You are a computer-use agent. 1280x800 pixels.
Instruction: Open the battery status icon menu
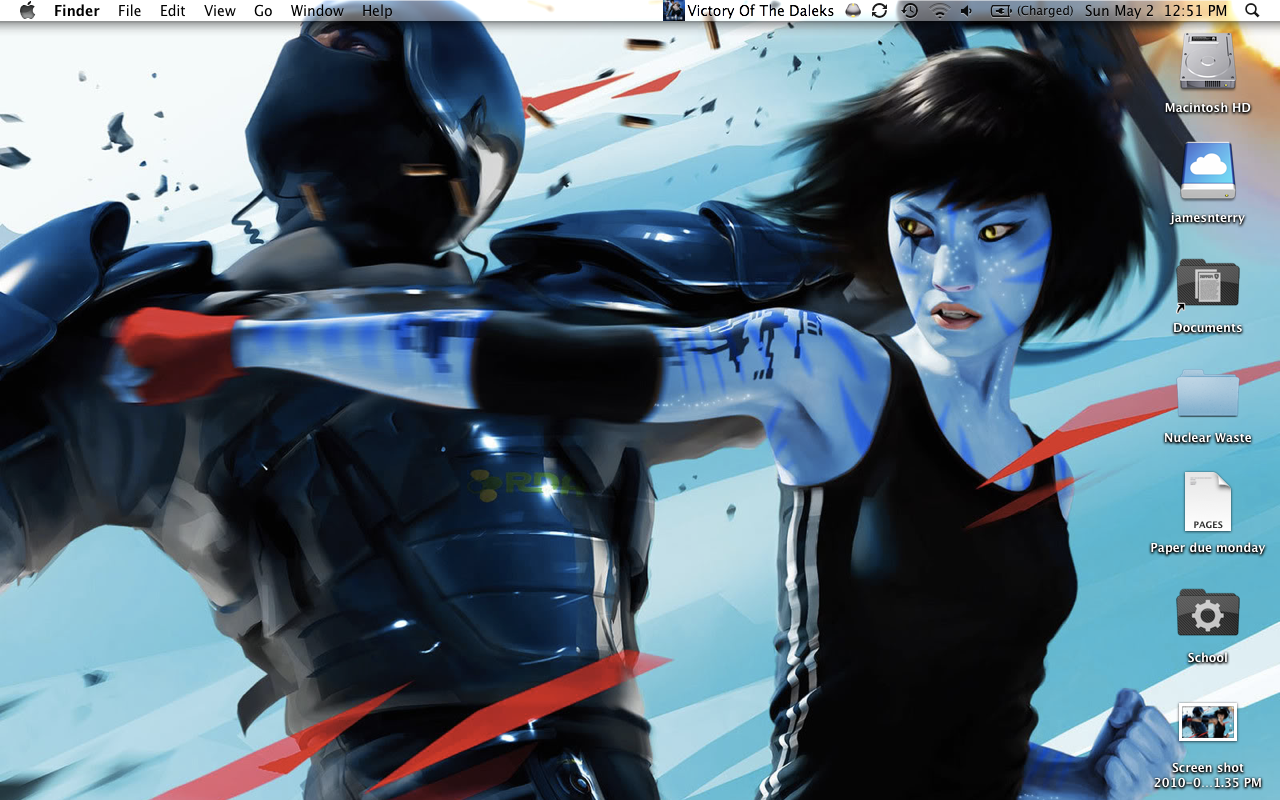click(x=1001, y=11)
